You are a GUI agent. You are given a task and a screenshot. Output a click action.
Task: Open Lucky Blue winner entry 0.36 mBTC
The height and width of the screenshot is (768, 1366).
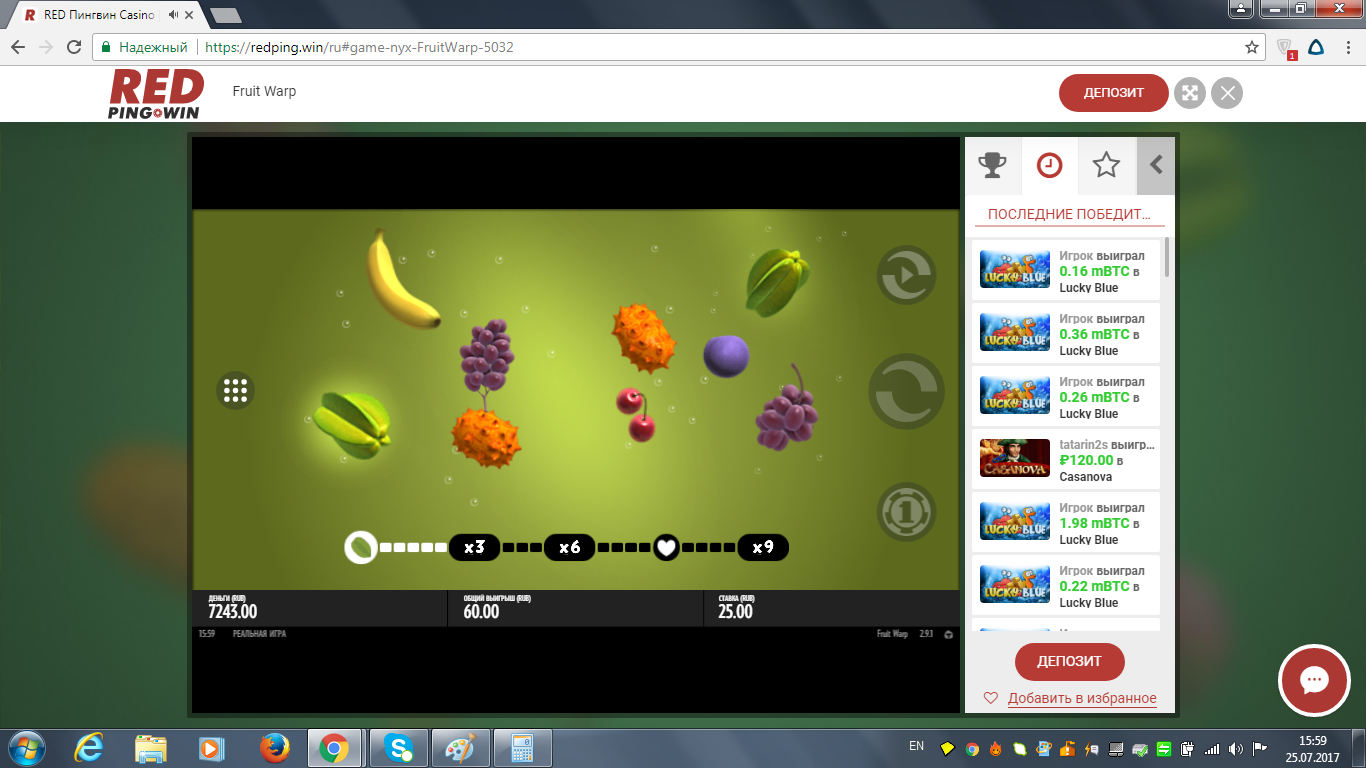(x=1066, y=333)
